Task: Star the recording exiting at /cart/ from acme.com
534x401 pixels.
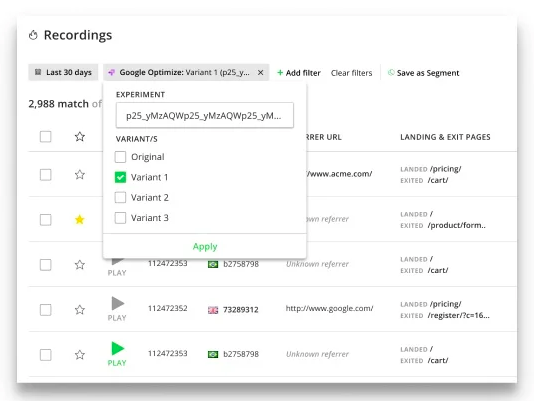Action: click(80, 175)
